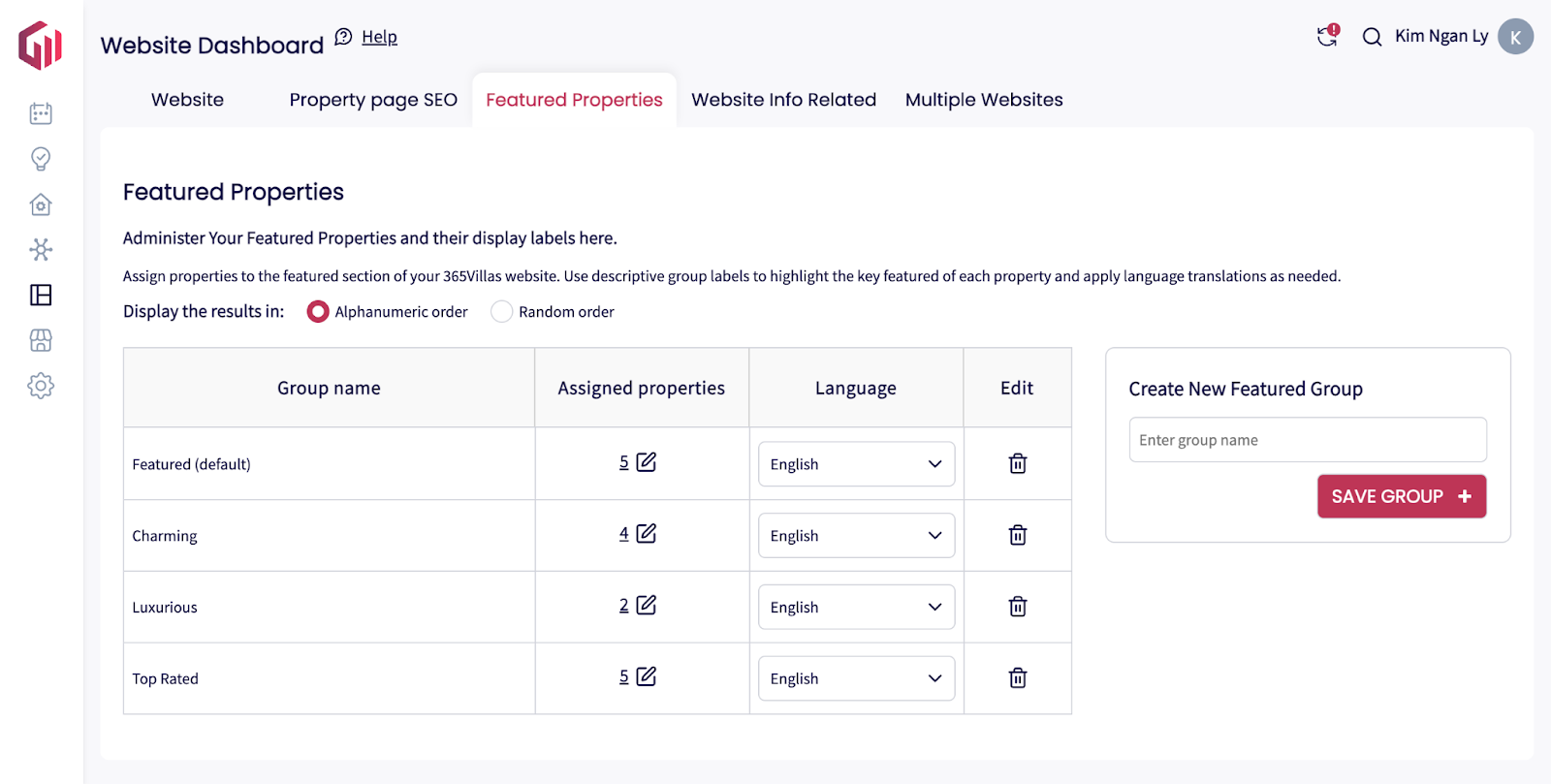Image resolution: width=1551 pixels, height=784 pixels.
Task: Open the lightbulb checkmark sidebar icon
Action: point(41,159)
